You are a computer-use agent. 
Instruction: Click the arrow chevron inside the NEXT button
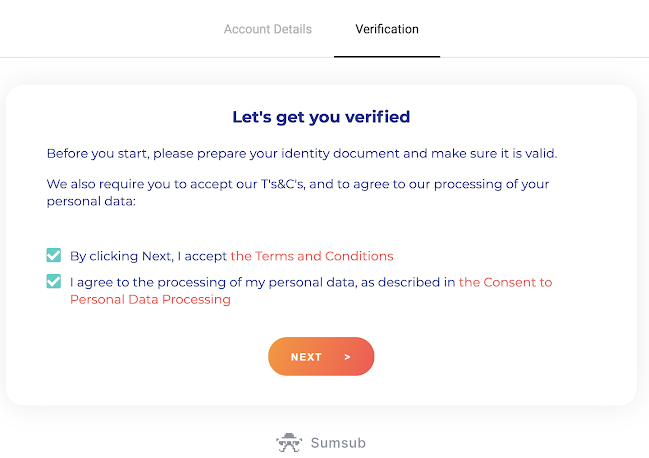coord(347,357)
